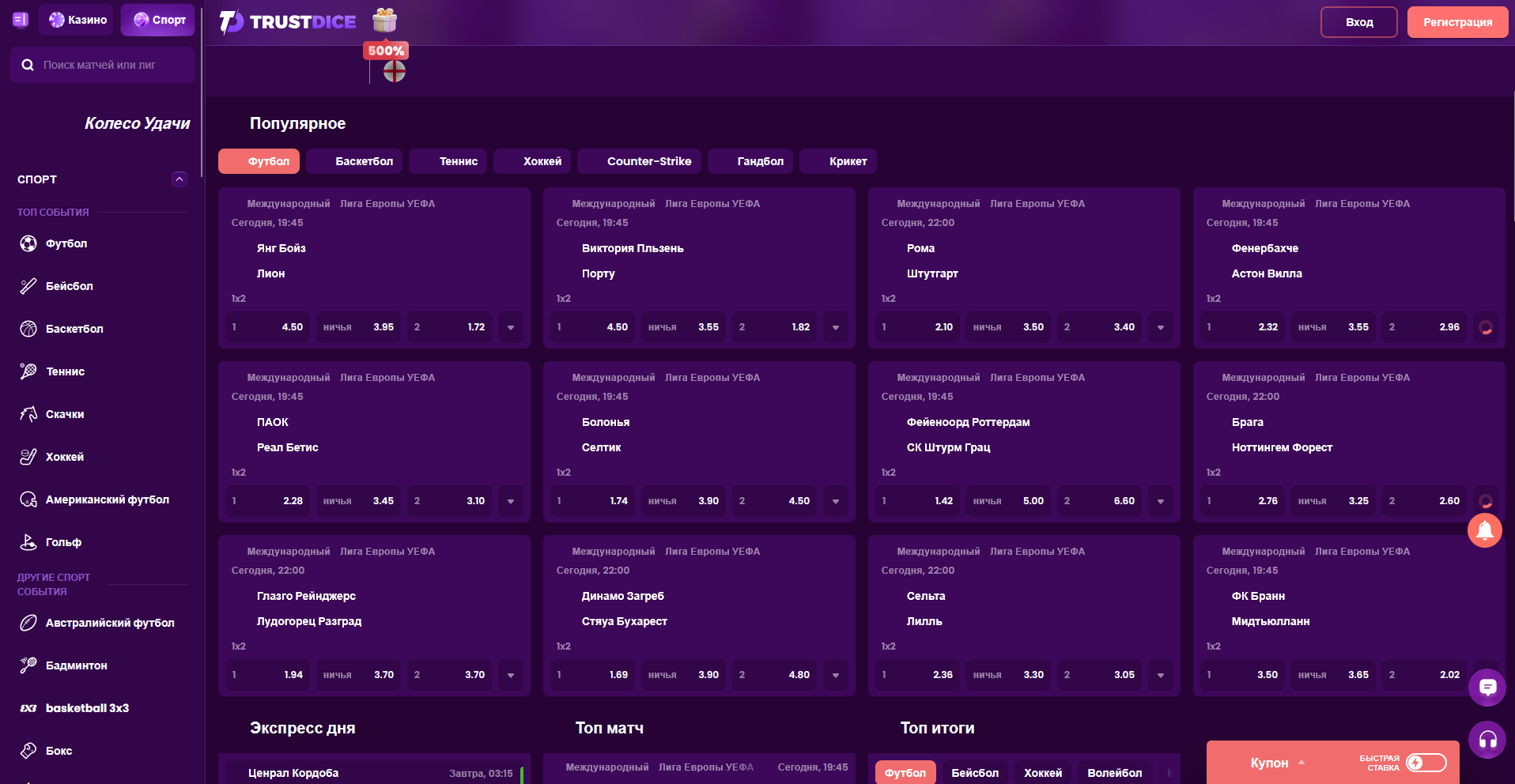The height and width of the screenshot is (784, 1515).
Task: Expand the Купон bet slip
Action: click(1277, 763)
